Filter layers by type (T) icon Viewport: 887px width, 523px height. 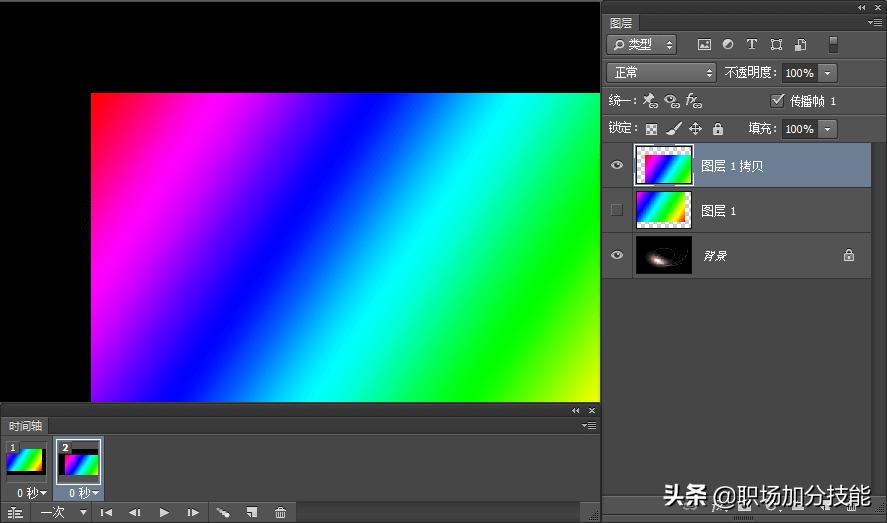pos(752,44)
